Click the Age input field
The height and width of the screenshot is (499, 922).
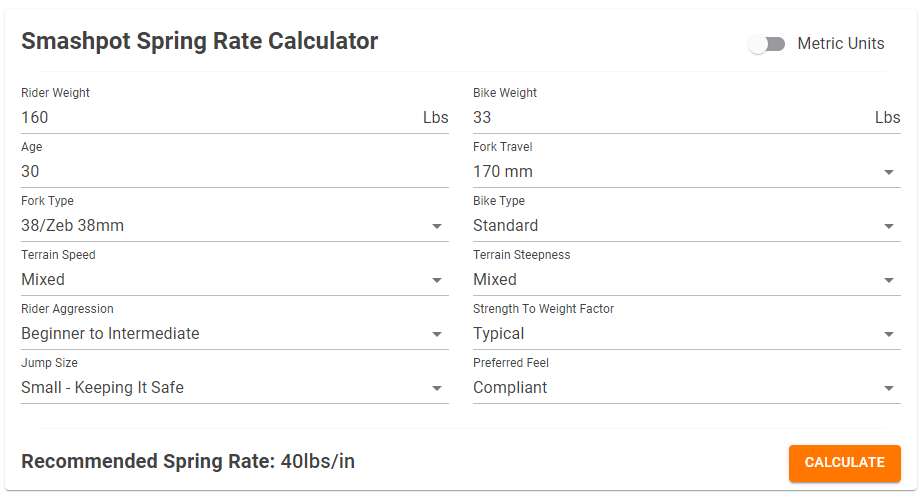(x=234, y=171)
